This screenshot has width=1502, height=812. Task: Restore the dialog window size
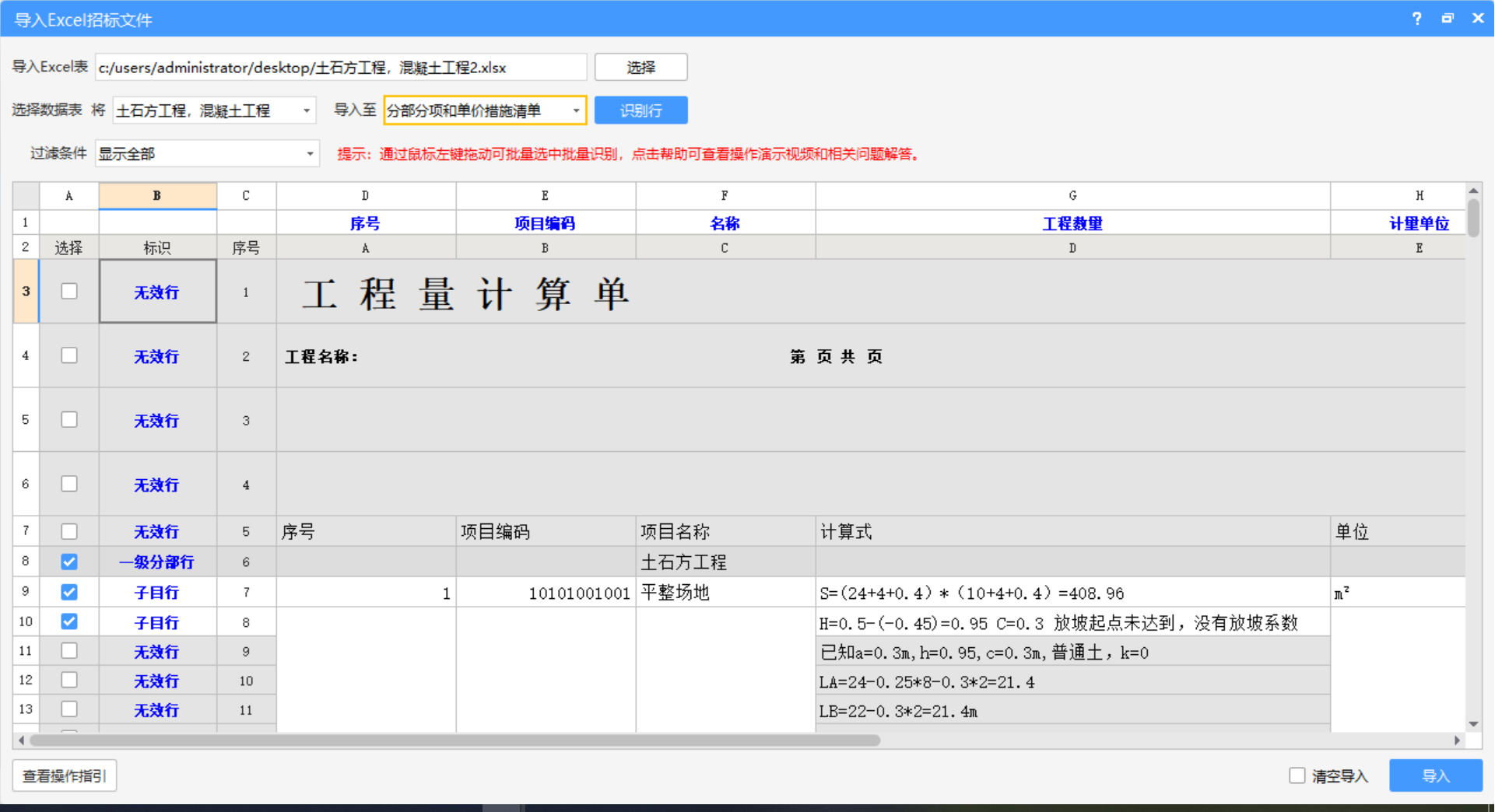pos(1448,19)
